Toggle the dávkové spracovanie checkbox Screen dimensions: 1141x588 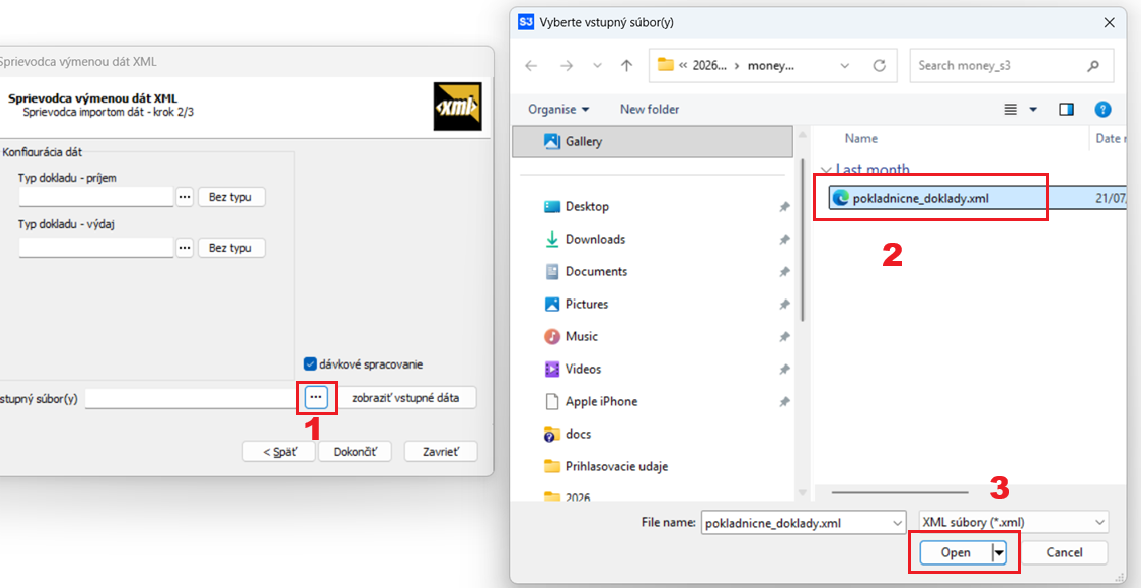pos(311,364)
